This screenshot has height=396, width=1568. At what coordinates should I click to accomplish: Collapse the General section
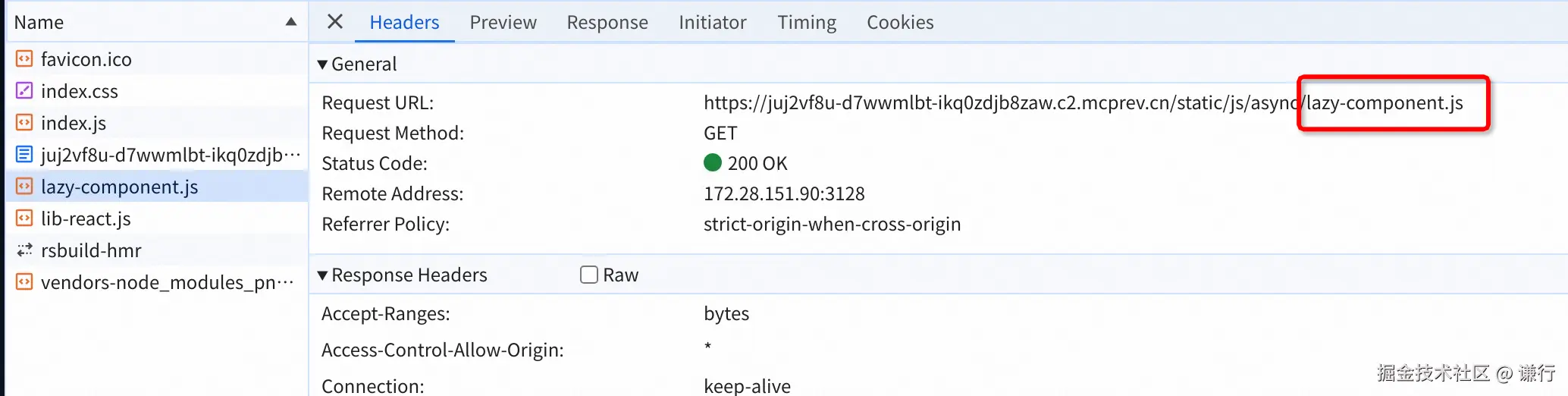(323, 64)
